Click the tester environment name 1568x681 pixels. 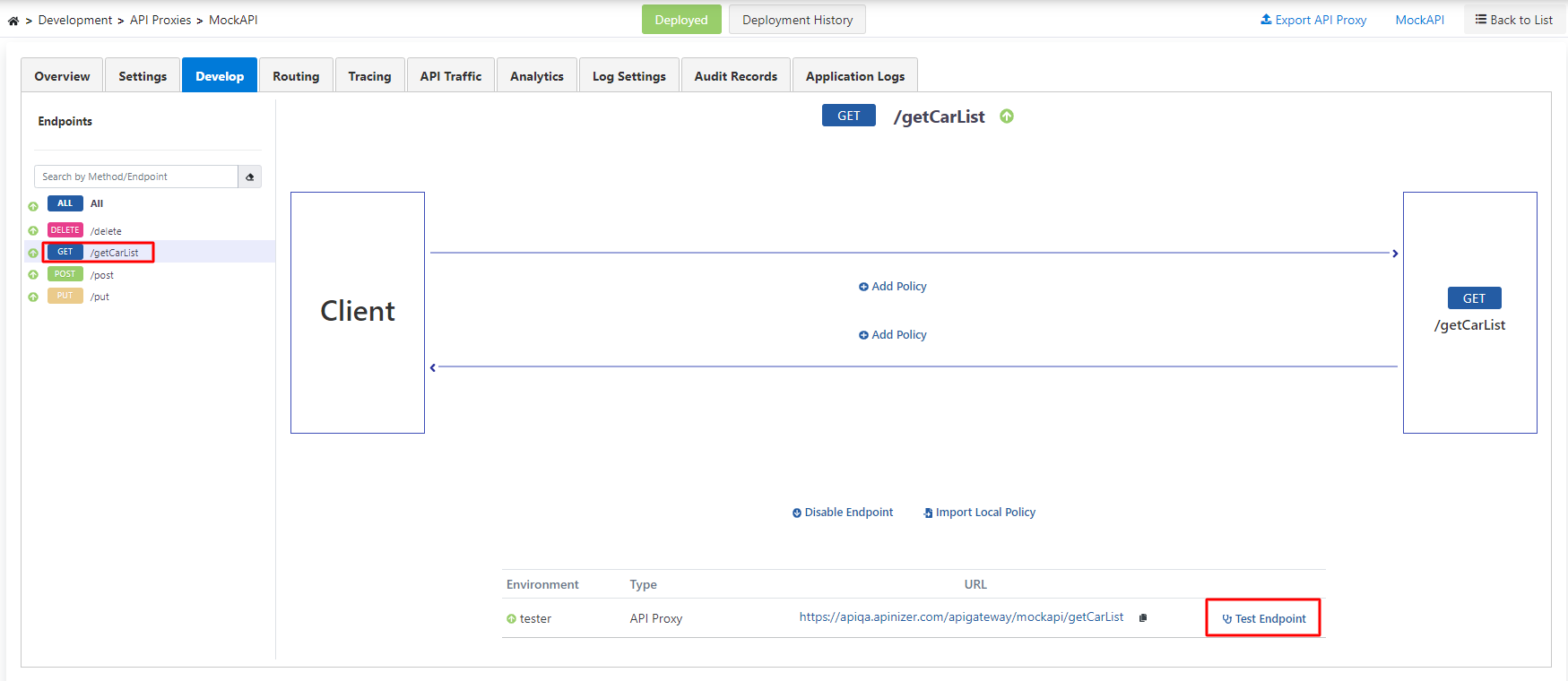click(535, 618)
